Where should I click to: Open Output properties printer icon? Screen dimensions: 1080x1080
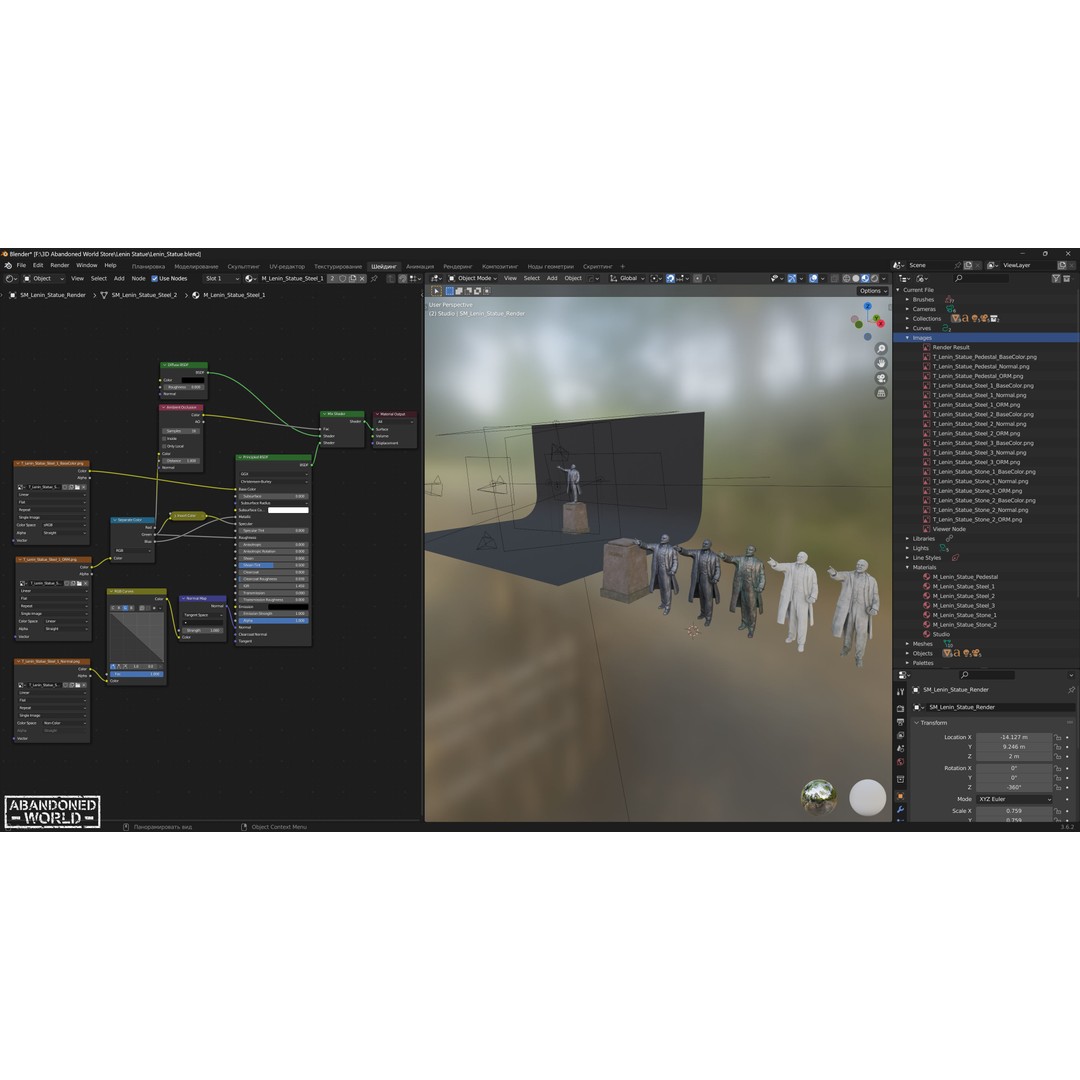[900, 722]
